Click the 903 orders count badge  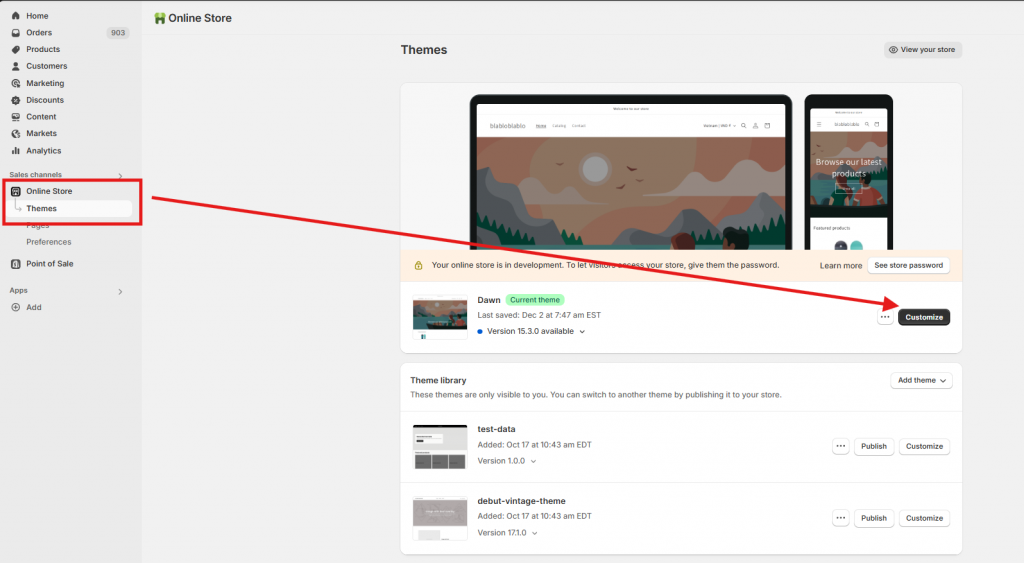118,33
